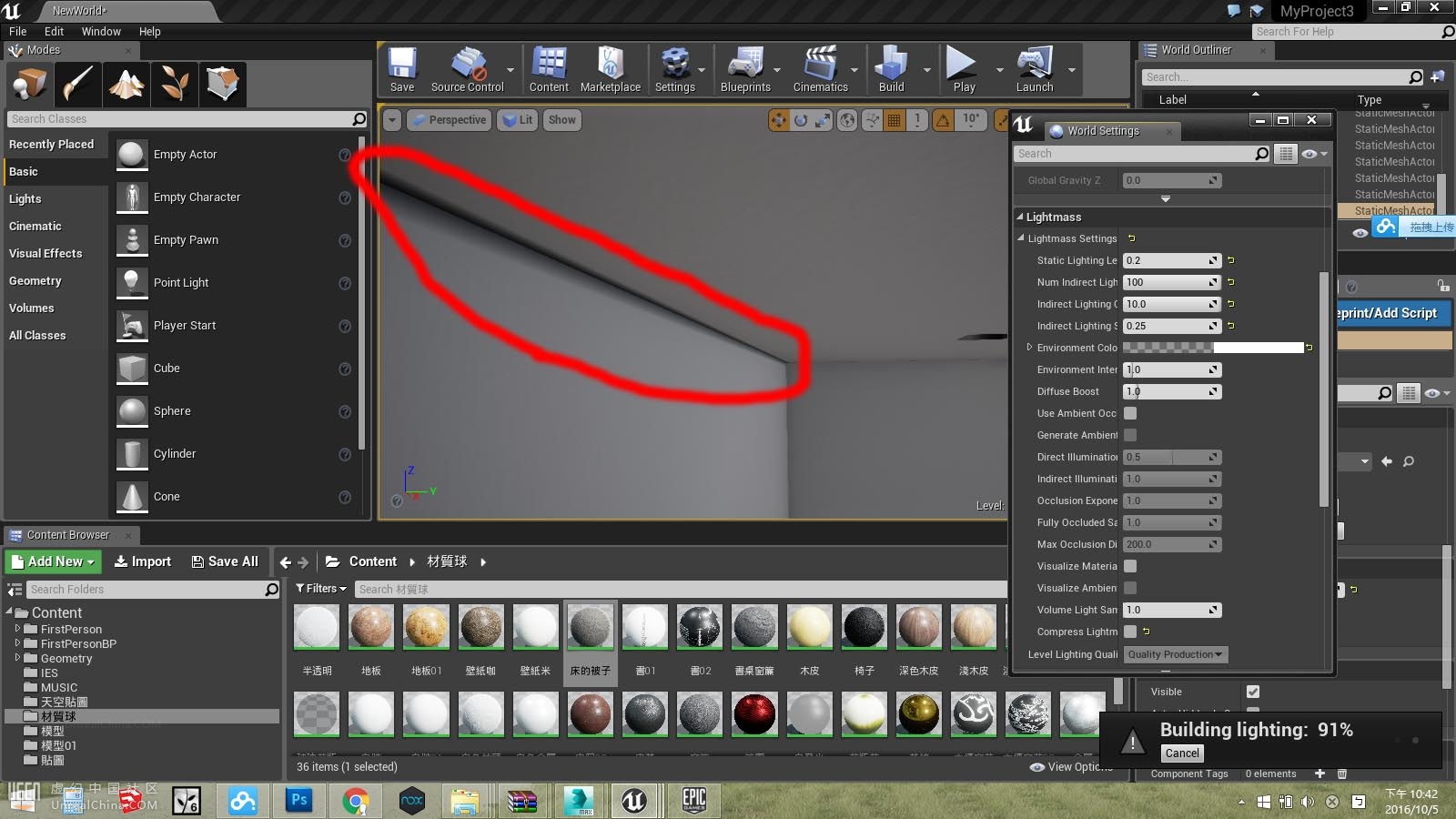1456x819 pixels.
Task: Open Source Control toolbar icon
Action: point(467,69)
